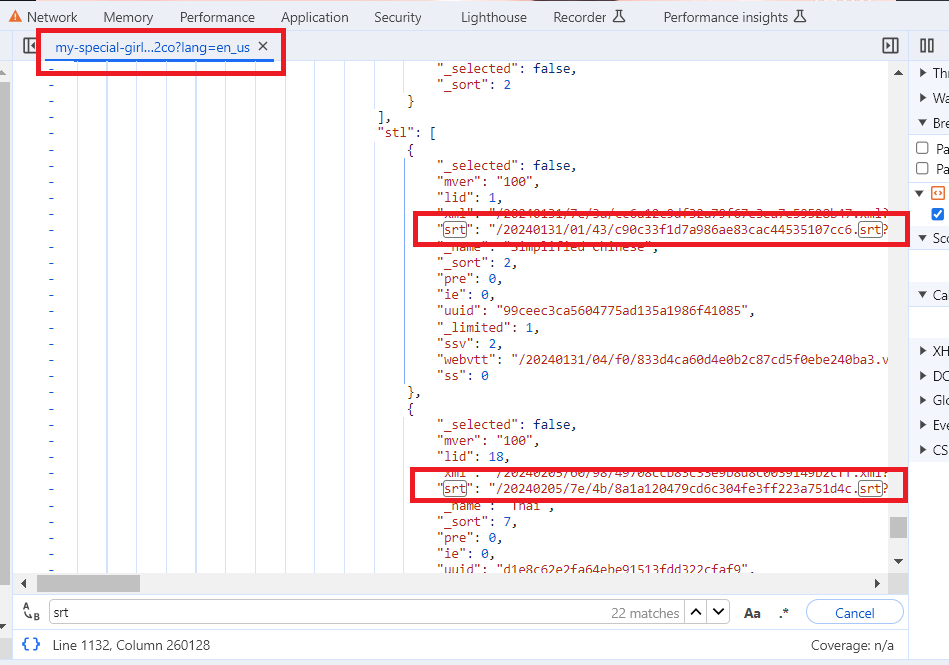This screenshot has height=665, width=949.
Task: Click the outer left vertical scrollbar
Action: coord(4,333)
